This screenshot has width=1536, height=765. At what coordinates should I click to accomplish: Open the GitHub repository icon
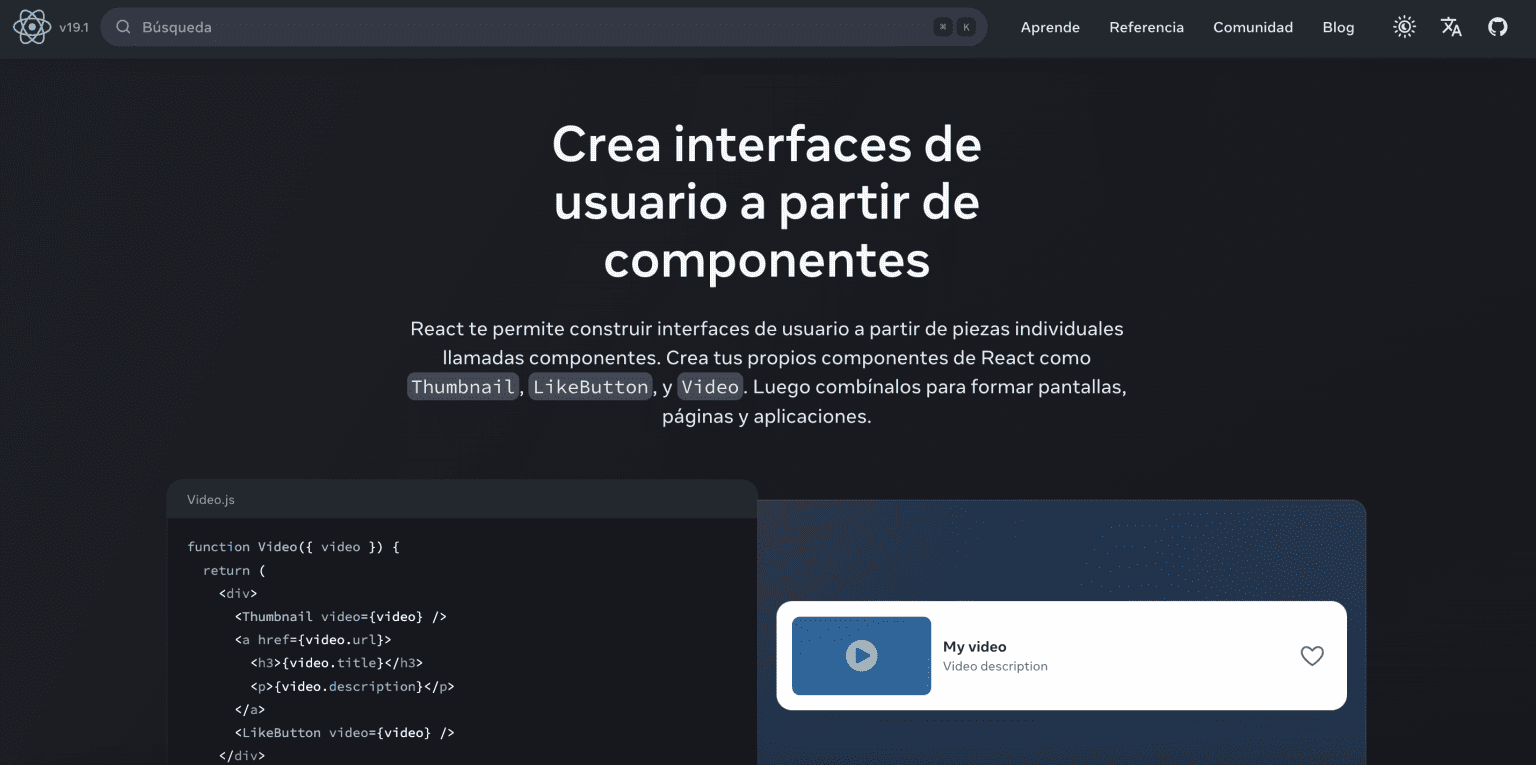(1497, 27)
